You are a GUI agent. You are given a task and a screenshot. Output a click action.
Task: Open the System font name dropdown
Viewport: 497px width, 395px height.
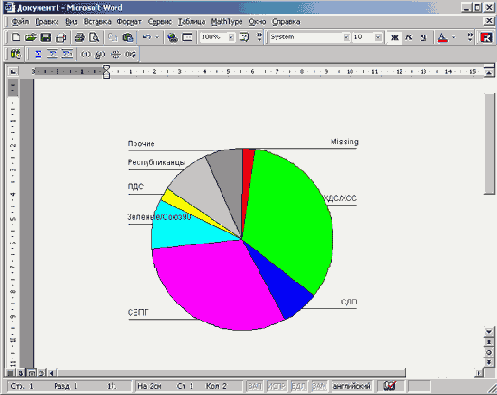347,37
